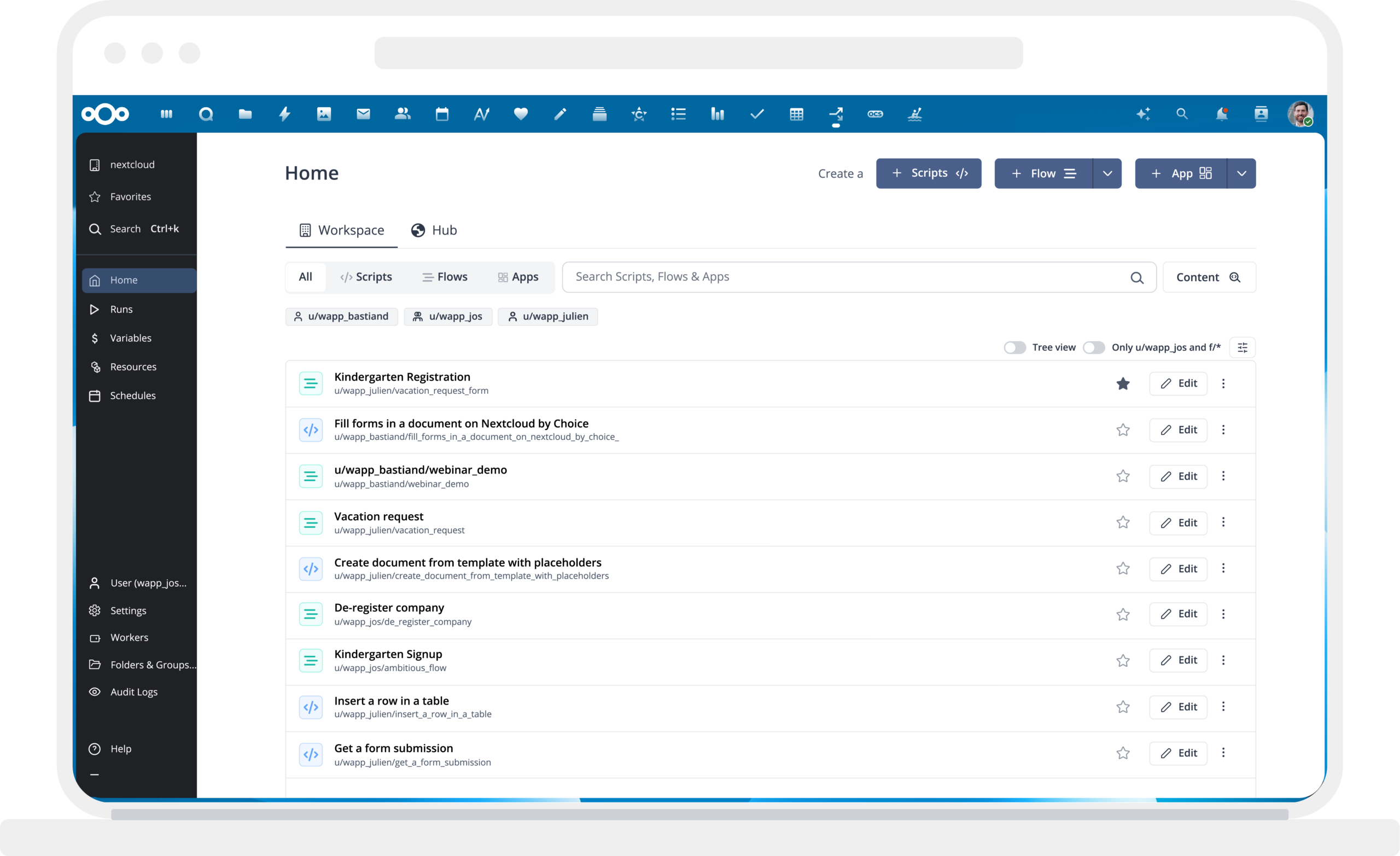Viewport: 1400px width, 856px height.
Task: Open the Tables grid icon in top bar
Action: pyautogui.click(x=796, y=114)
